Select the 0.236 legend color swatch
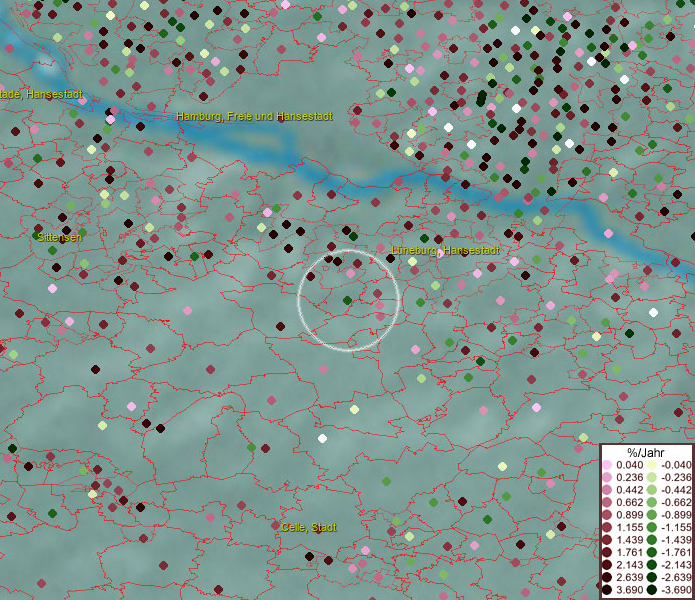 (x=607, y=477)
